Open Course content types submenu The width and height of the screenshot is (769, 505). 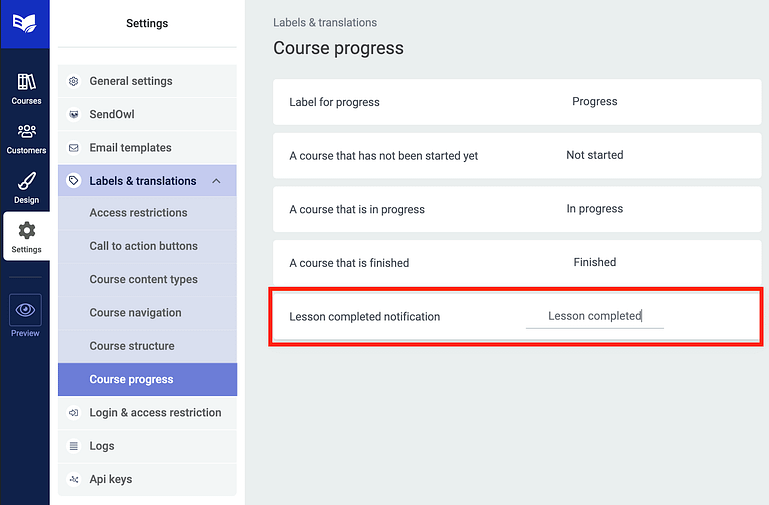click(x=143, y=280)
